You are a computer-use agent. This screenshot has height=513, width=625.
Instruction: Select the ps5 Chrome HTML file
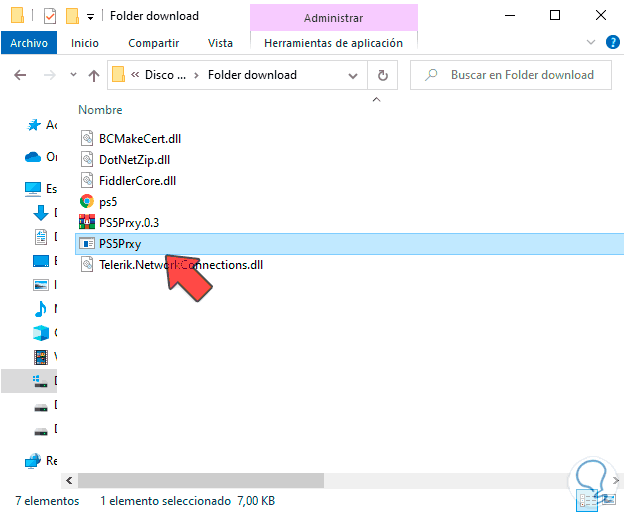click(x=108, y=202)
